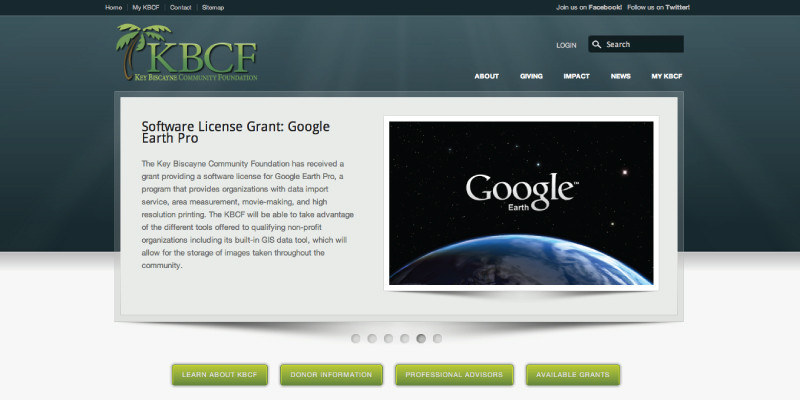Open the Sitemap link
The width and height of the screenshot is (800, 400).
pyautogui.click(x=213, y=8)
